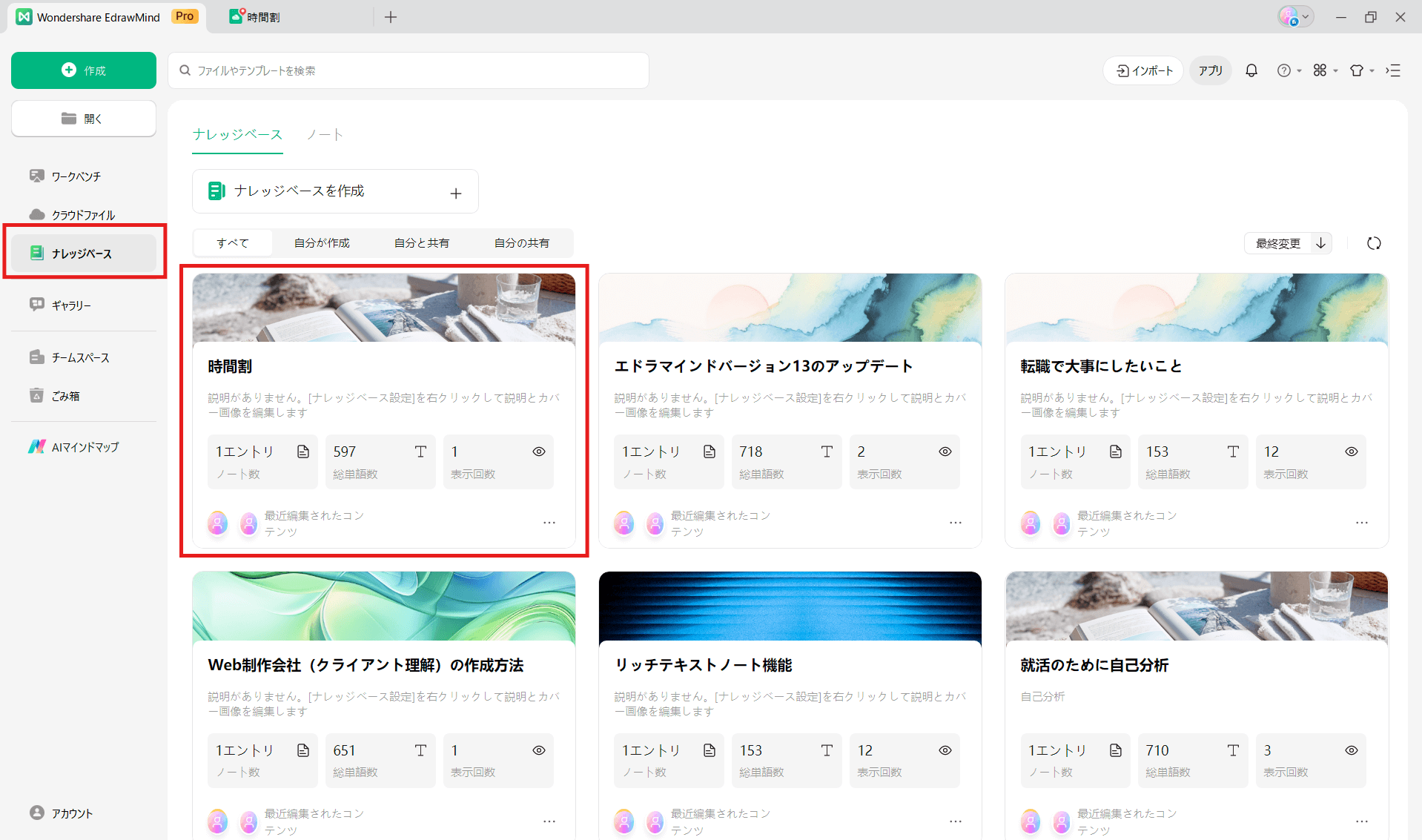This screenshot has height=840, width=1422.
Task: Select the チームスペース icon
Action: [37, 357]
